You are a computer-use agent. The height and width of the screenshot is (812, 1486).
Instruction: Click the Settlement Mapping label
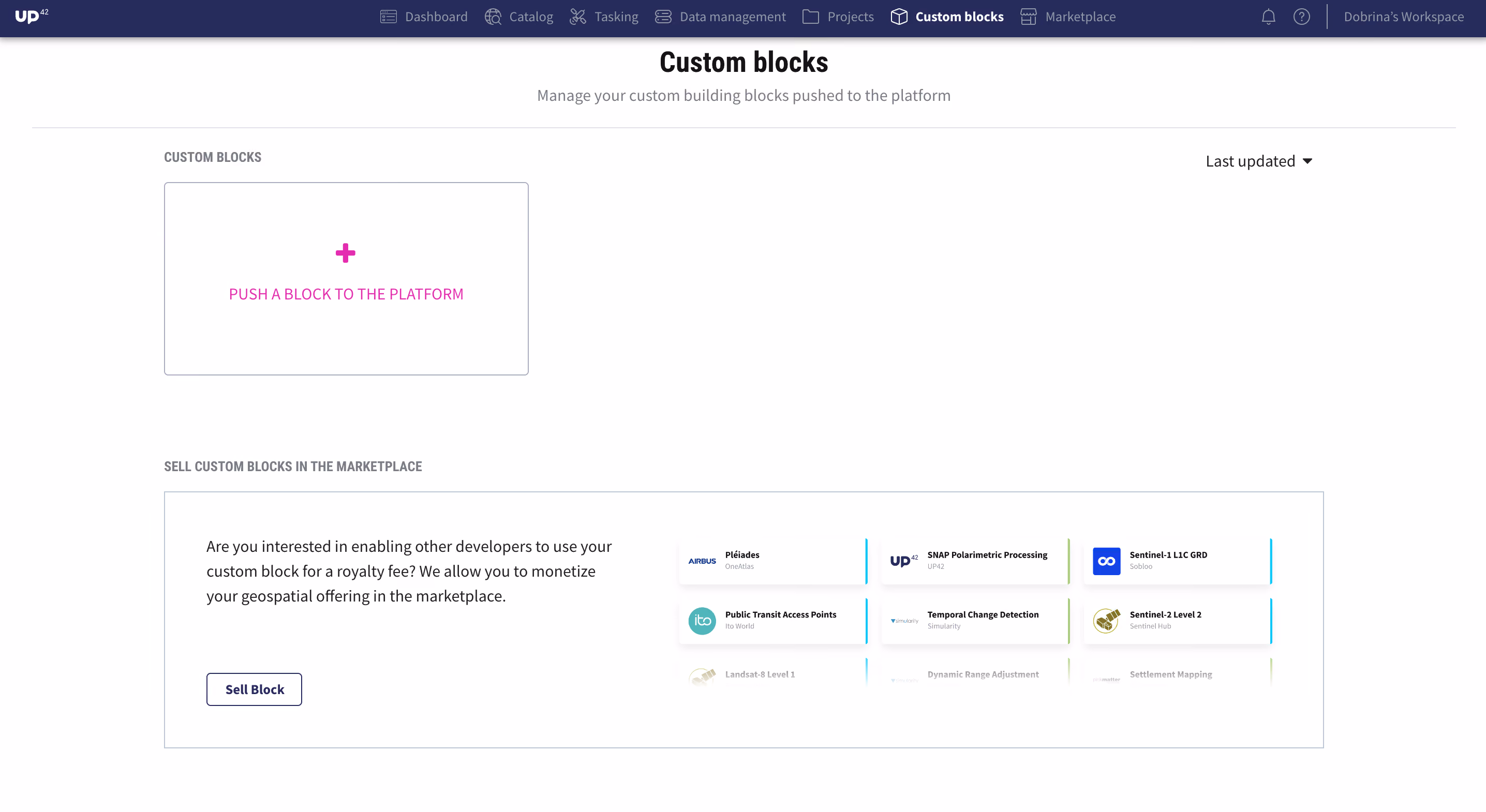[1170, 674]
